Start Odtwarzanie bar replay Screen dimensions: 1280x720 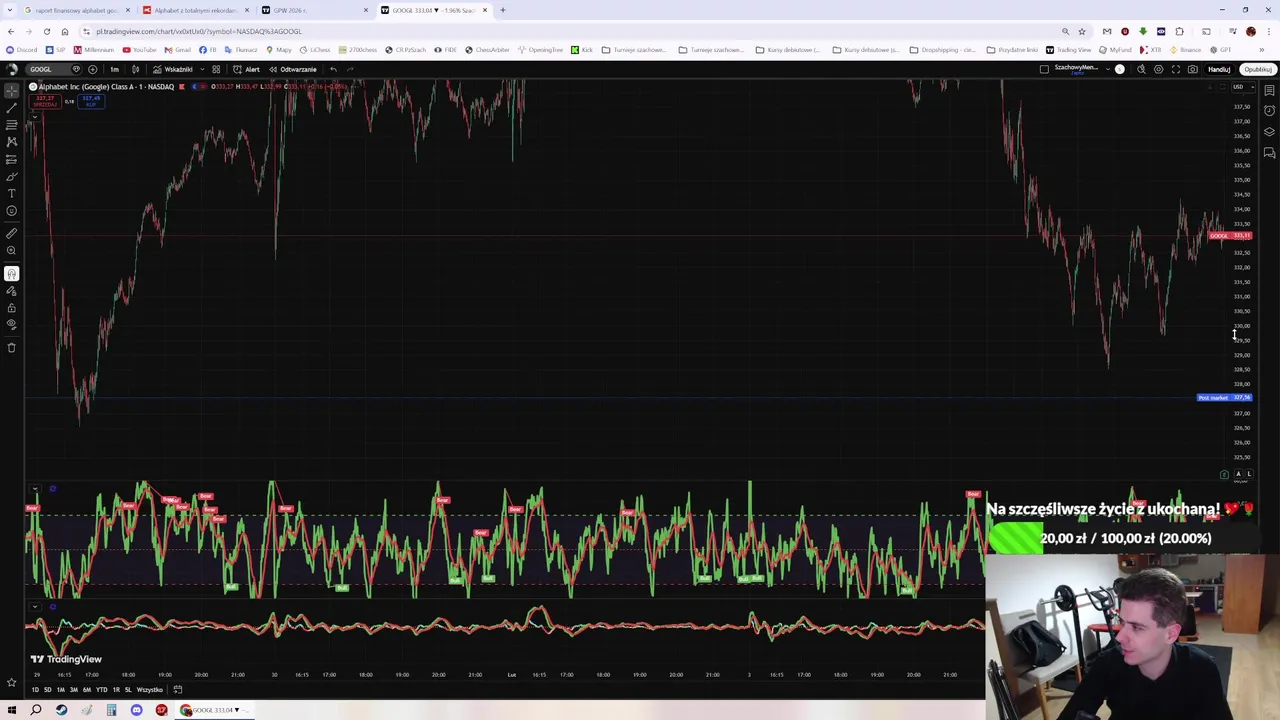[292, 69]
